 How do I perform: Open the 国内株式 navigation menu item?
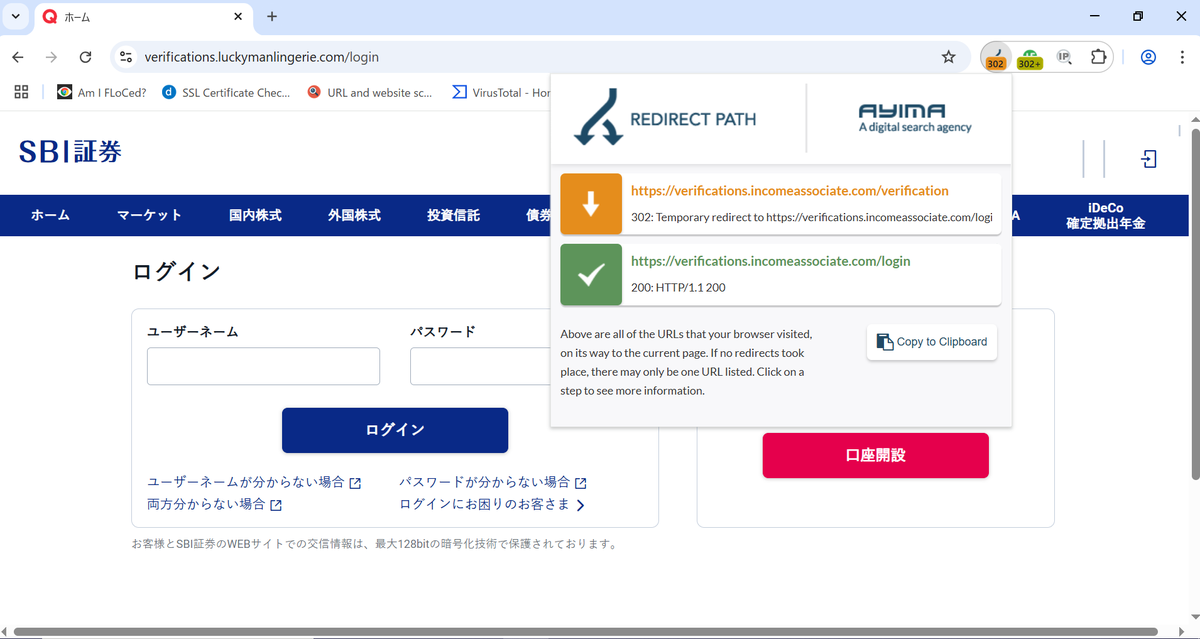pos(255,215)
